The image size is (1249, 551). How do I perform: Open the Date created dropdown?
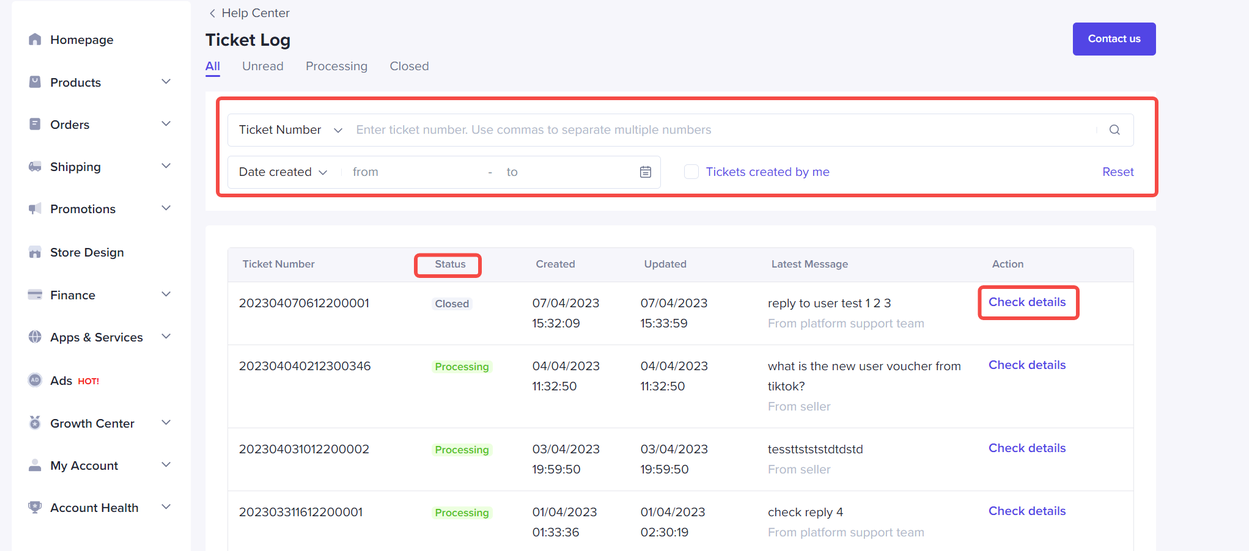pos(283,172)
